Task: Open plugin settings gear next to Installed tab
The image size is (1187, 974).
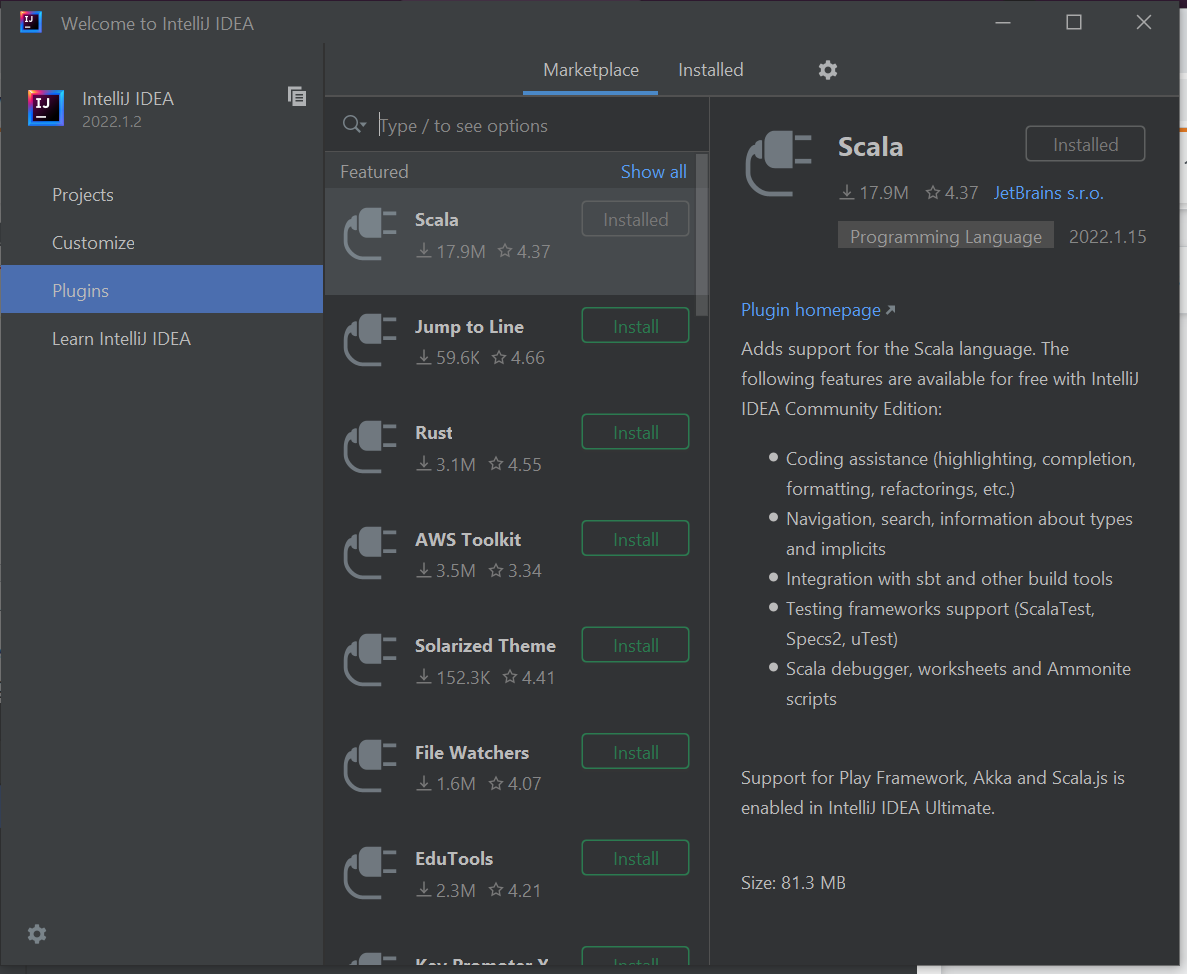Action: point(827,70)
